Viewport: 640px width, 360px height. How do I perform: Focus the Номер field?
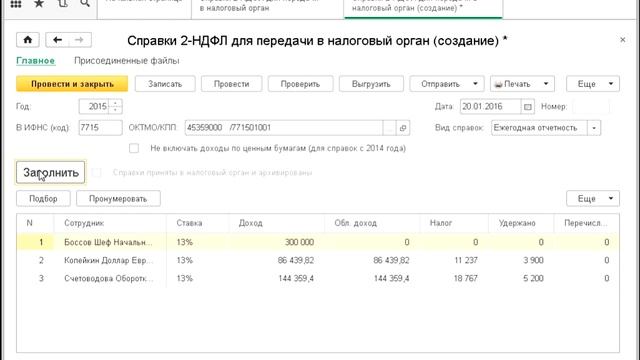[591, 107]
